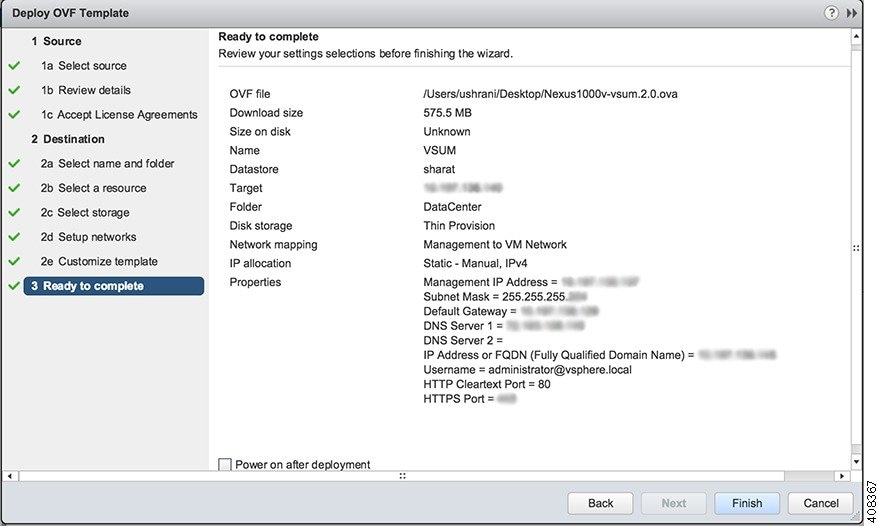The image size is (878, 526).
Task: Click the DataCenter folder value
Action: tap(452, 207)
